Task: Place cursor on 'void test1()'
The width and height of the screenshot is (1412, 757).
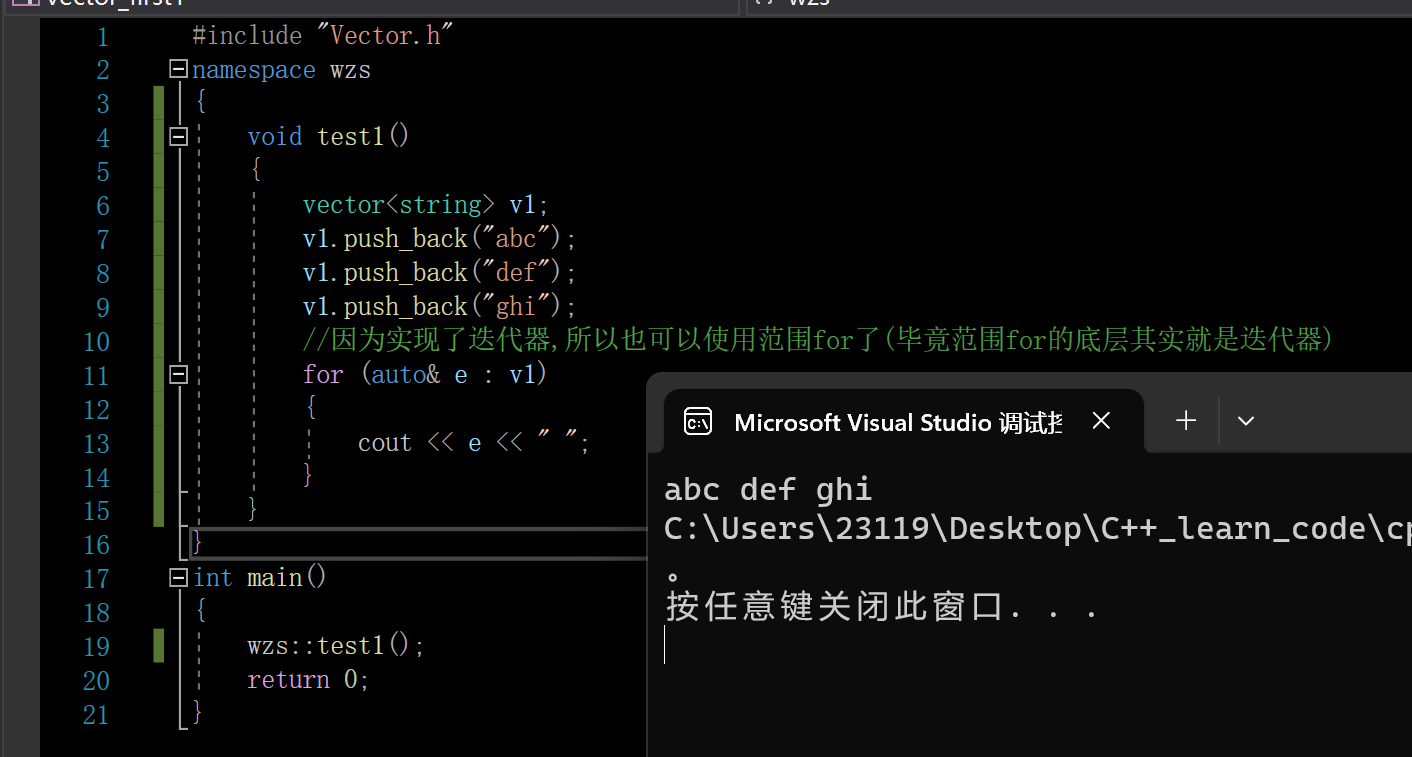Action: tap(328, 136)
